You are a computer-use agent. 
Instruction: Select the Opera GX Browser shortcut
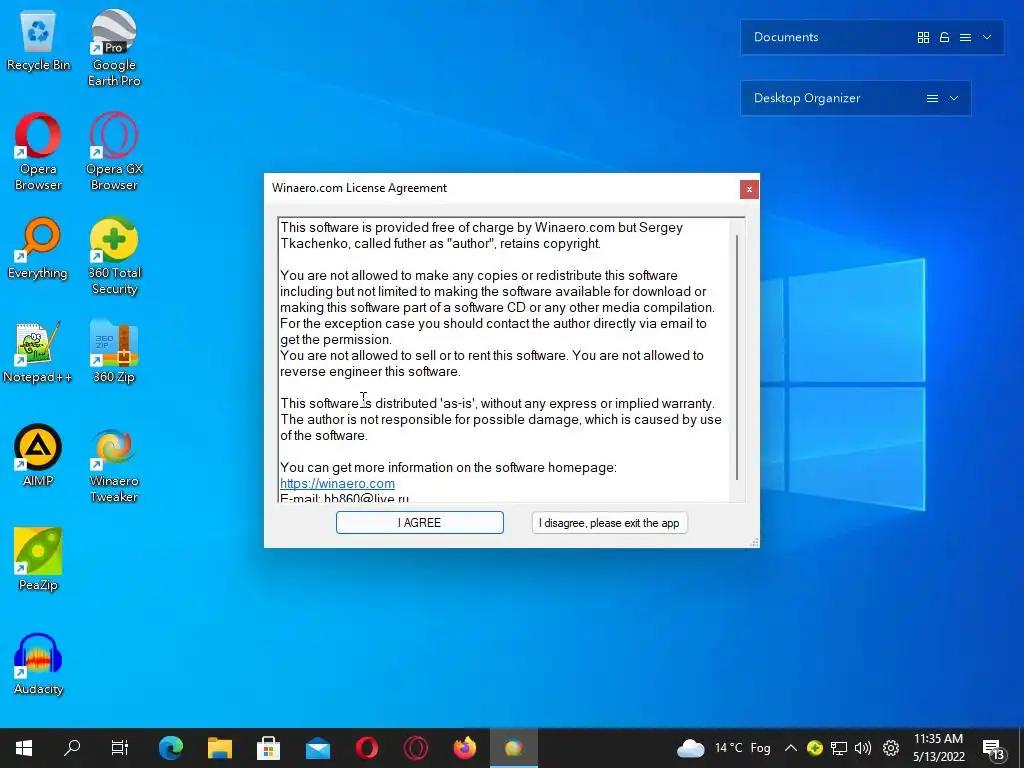coord(114,152)
